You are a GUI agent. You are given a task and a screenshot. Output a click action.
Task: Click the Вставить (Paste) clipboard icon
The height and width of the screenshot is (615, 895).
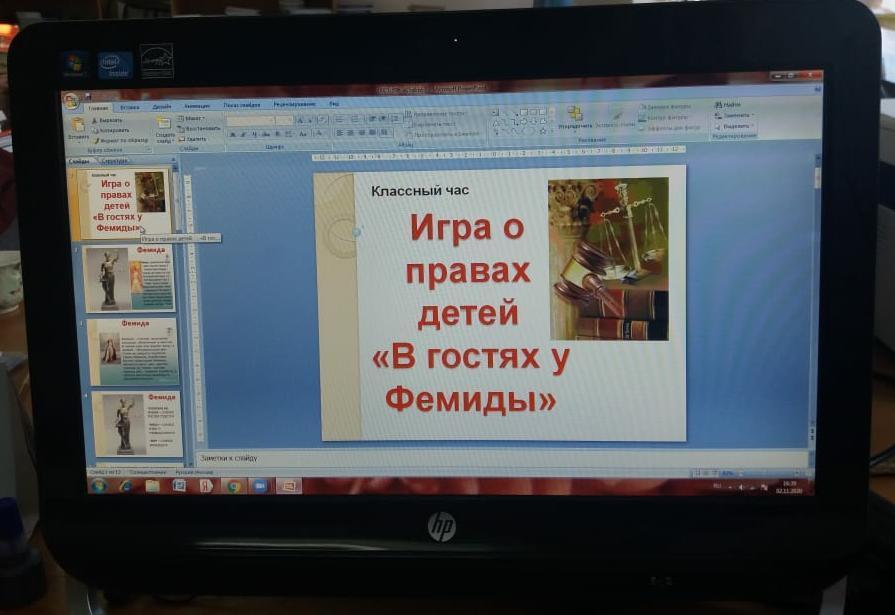coord(77,129)
